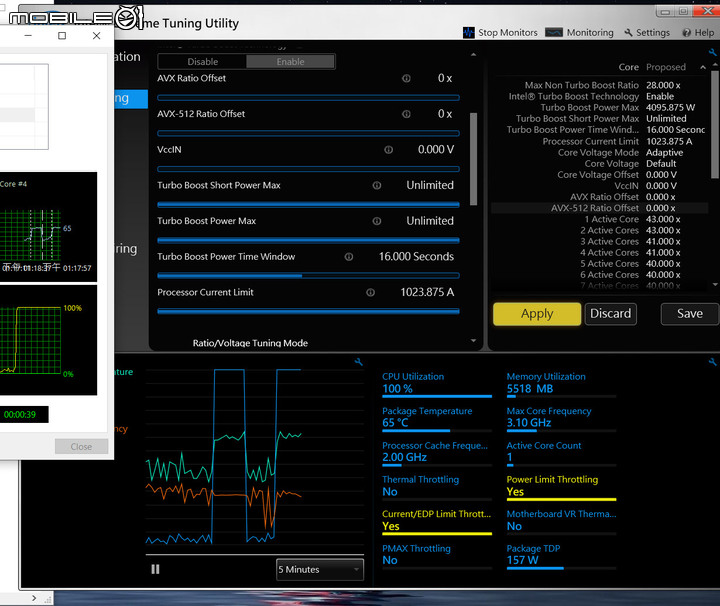Open Settings with the wrench icon
The image size is (720, 606).
click(647, 33)
